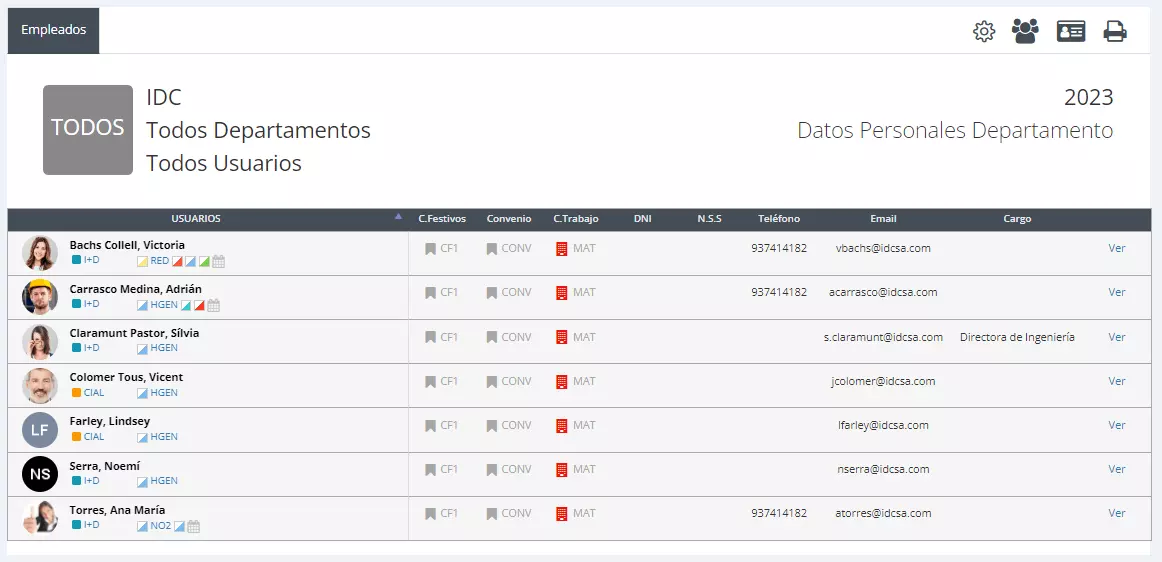The width and height of the screenshot is (1162, 562).
Task: Click the yellow RED schedule swatch for Victoria
Action: [142, 261]
